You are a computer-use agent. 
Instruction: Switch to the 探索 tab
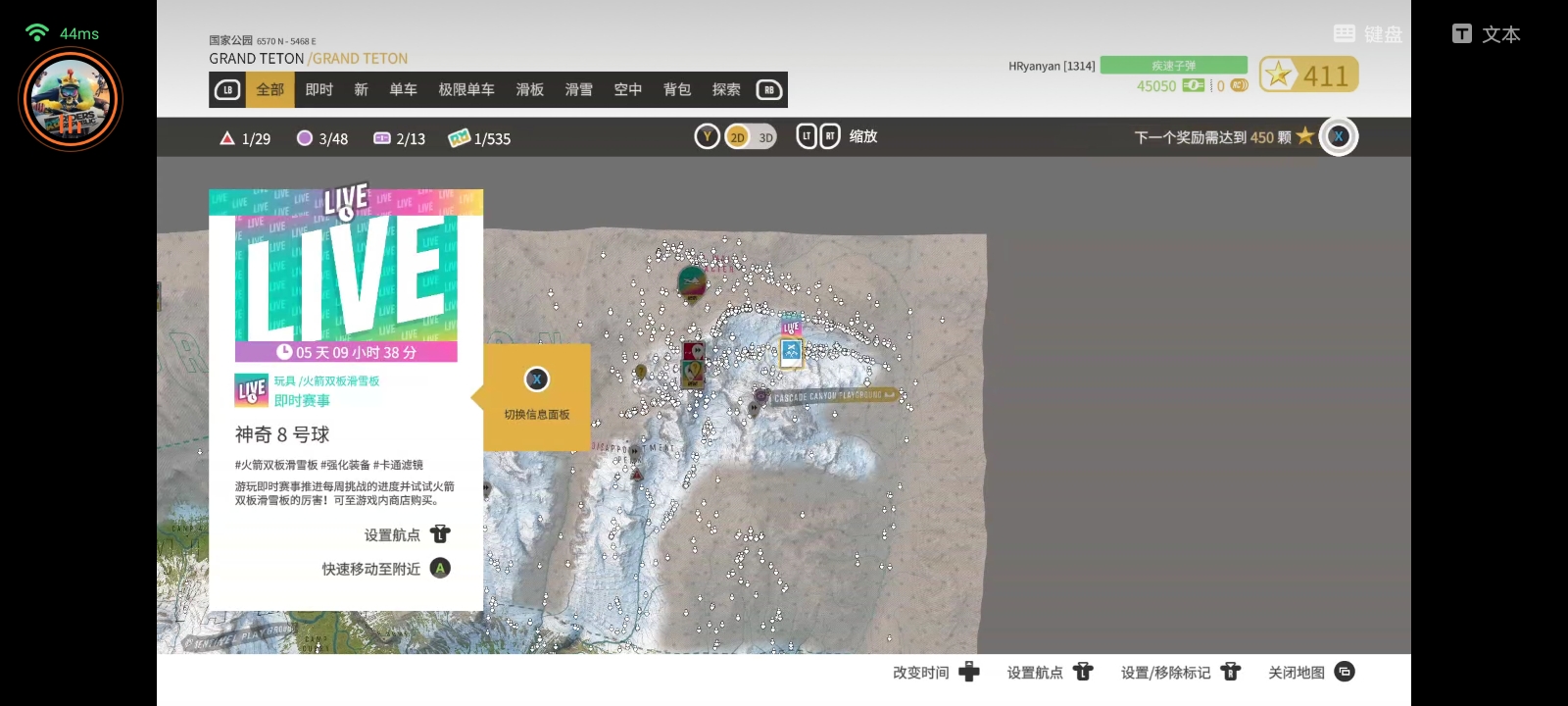point(726,90)
